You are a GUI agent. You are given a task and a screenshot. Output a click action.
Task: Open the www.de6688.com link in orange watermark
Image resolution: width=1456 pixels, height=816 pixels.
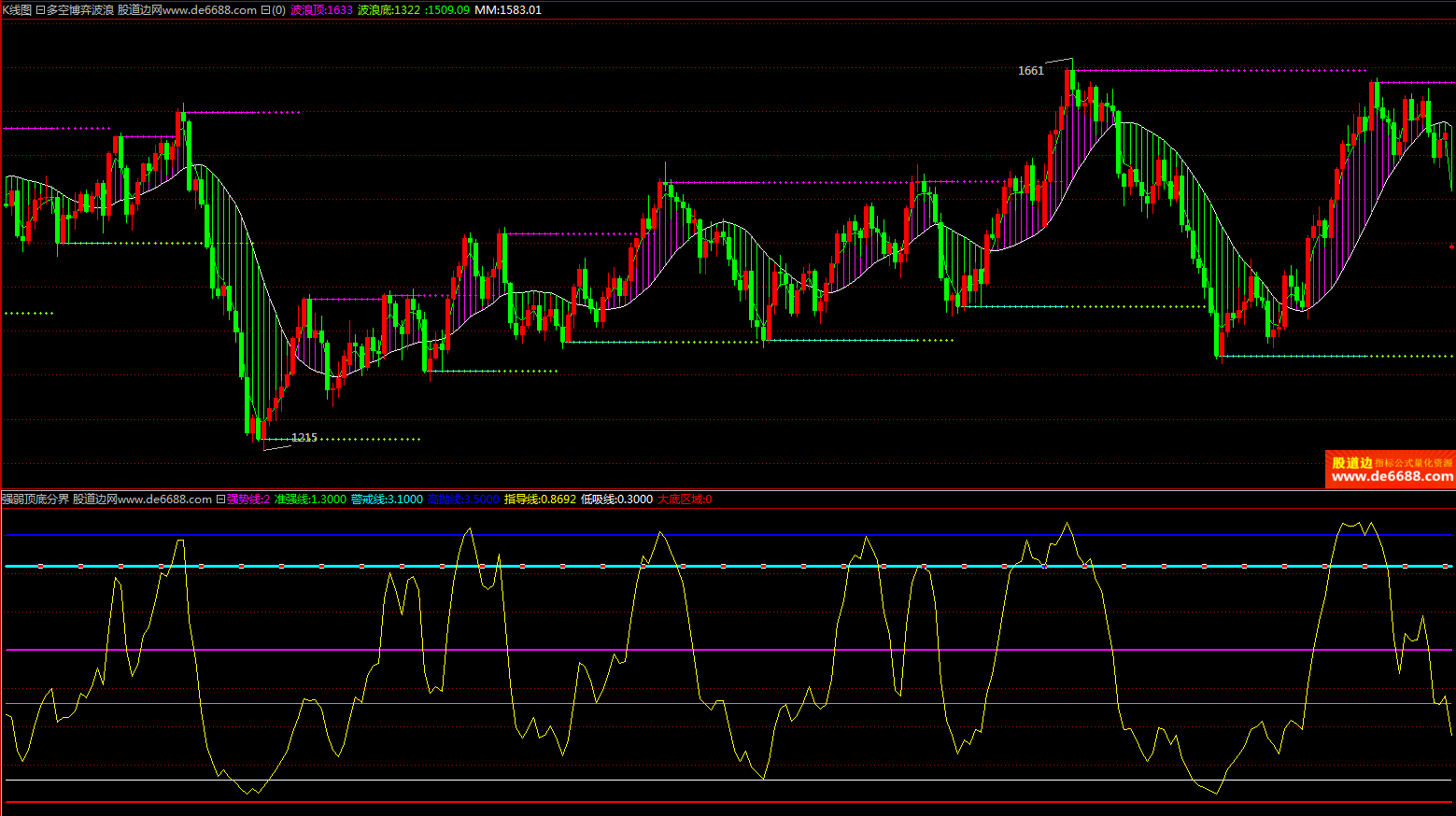[x=1392, y=477]
